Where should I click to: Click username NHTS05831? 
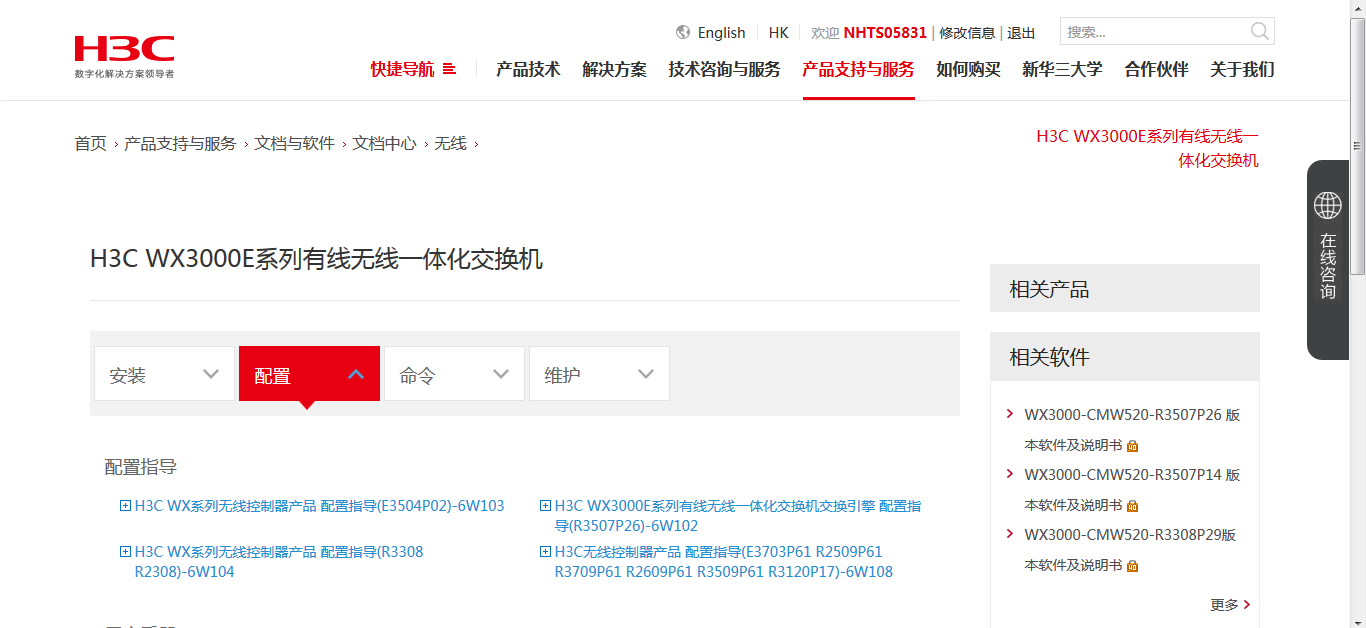pyautogui.click(x=885, y=32)
